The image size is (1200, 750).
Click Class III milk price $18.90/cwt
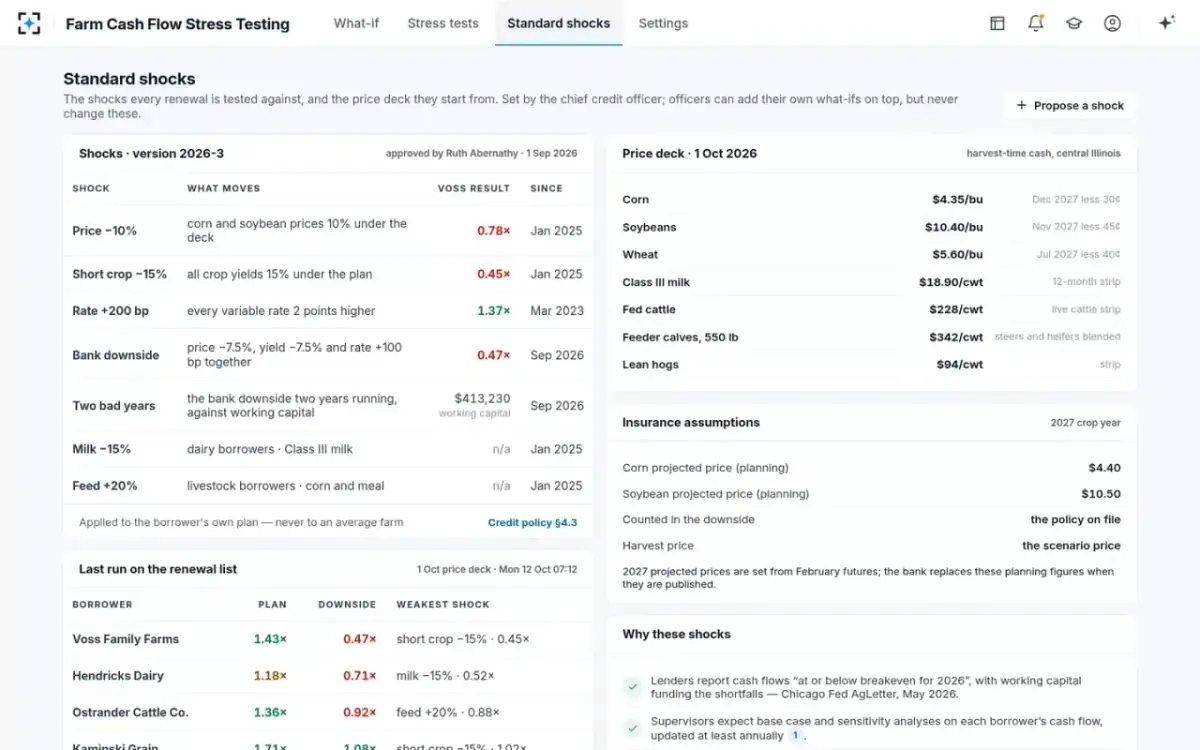(x=951, y=282)
